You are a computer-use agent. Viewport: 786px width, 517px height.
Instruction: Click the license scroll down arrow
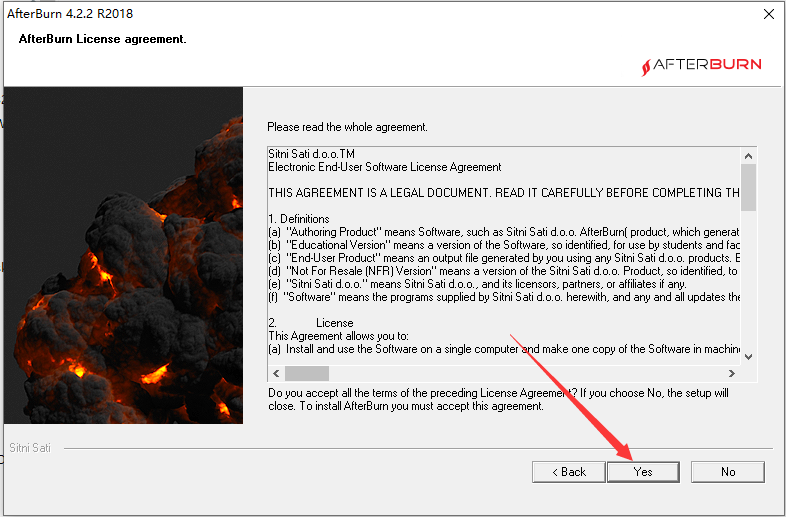click(x=748, y=357)
